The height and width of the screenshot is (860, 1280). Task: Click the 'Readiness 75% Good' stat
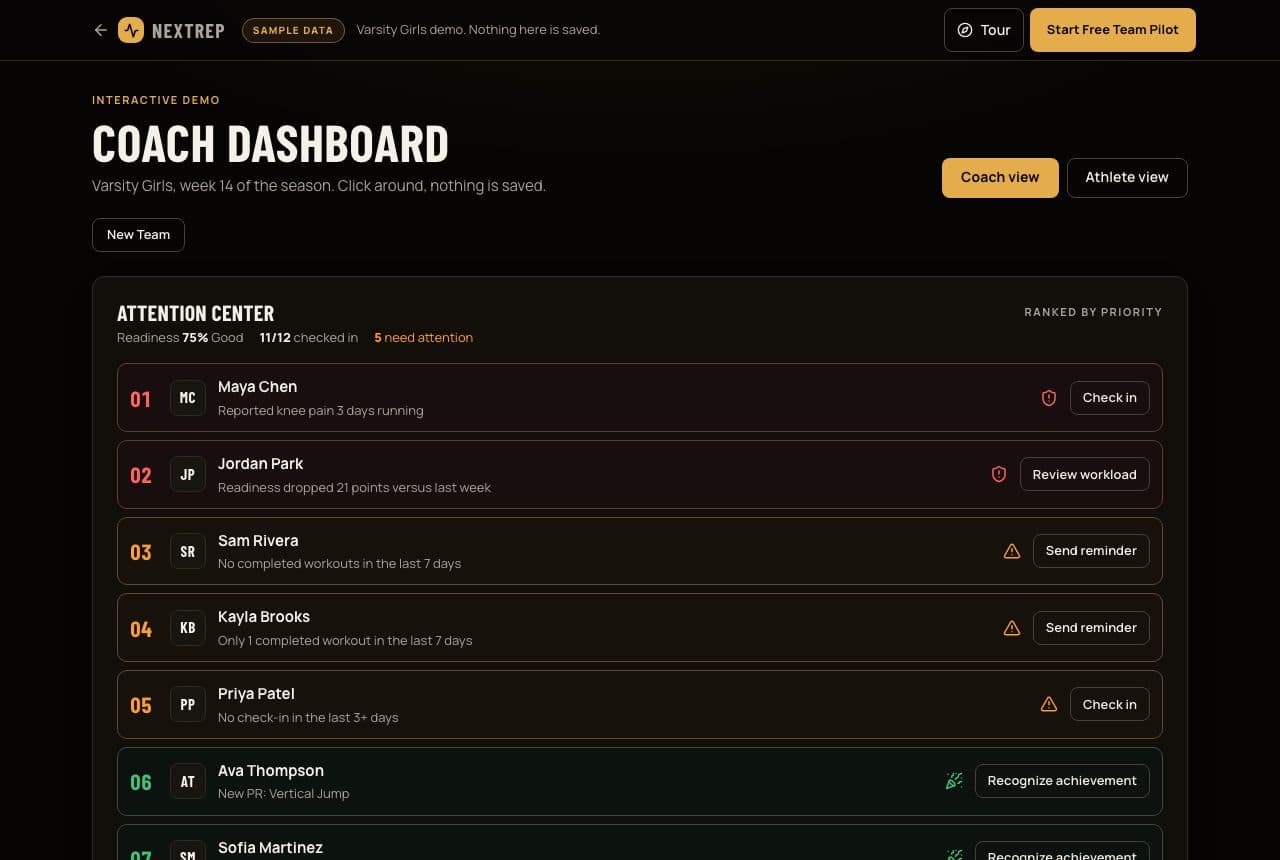pyautogui.click(x=180, y=338)
